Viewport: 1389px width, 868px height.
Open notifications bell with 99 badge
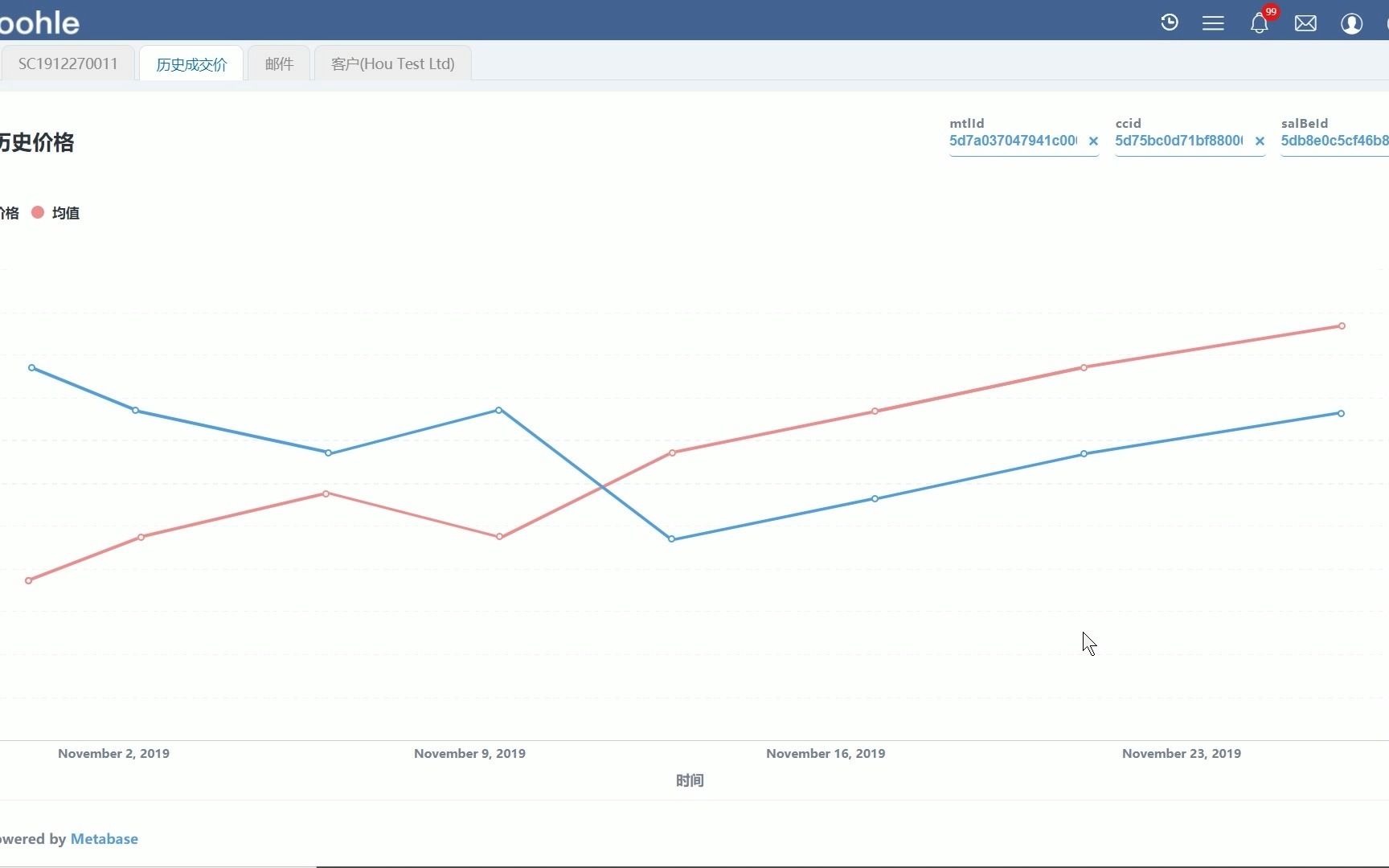pyautogui.click(x=1260, y=23)
